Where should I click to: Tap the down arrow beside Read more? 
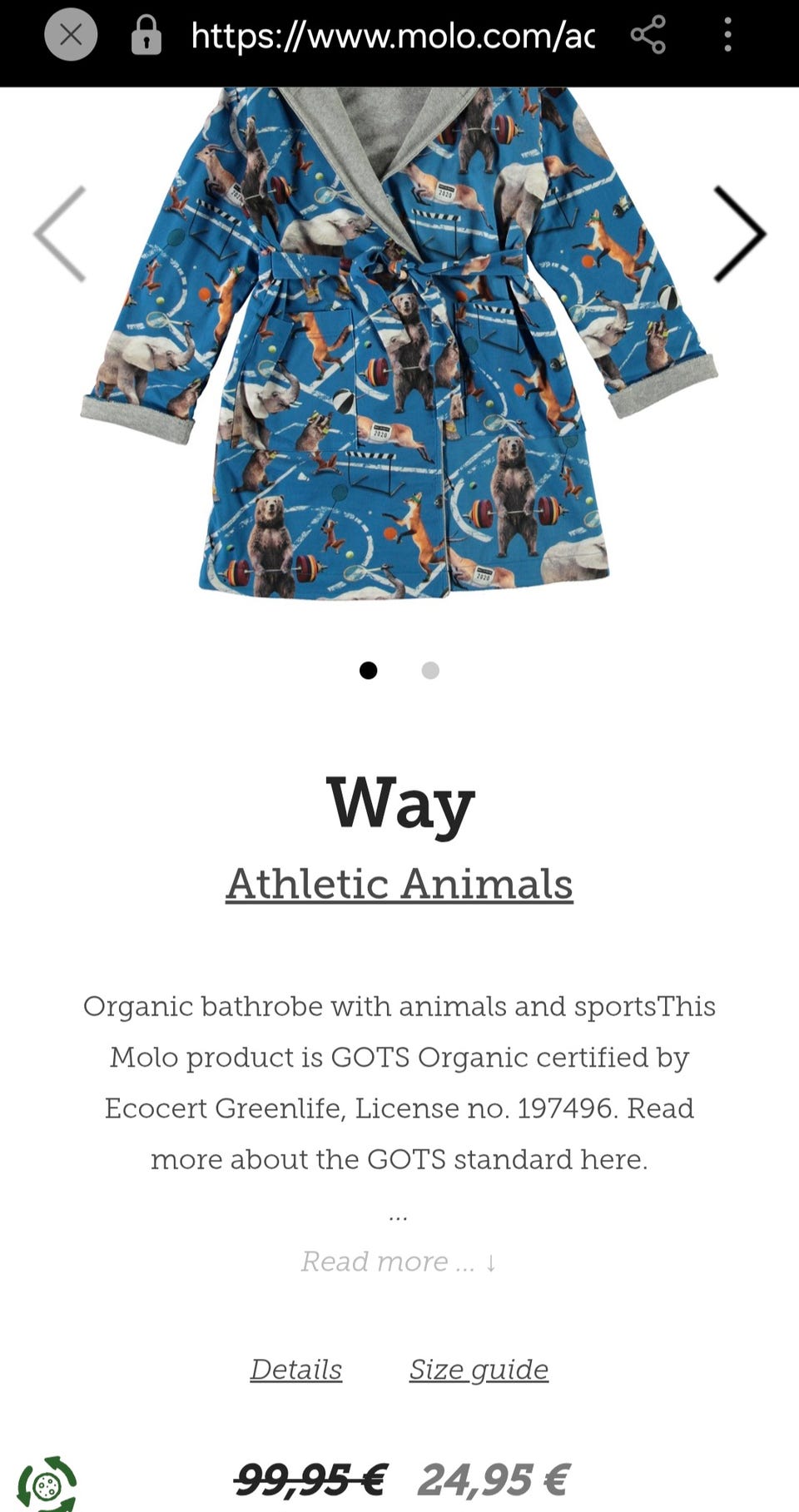coord(491,1262)
